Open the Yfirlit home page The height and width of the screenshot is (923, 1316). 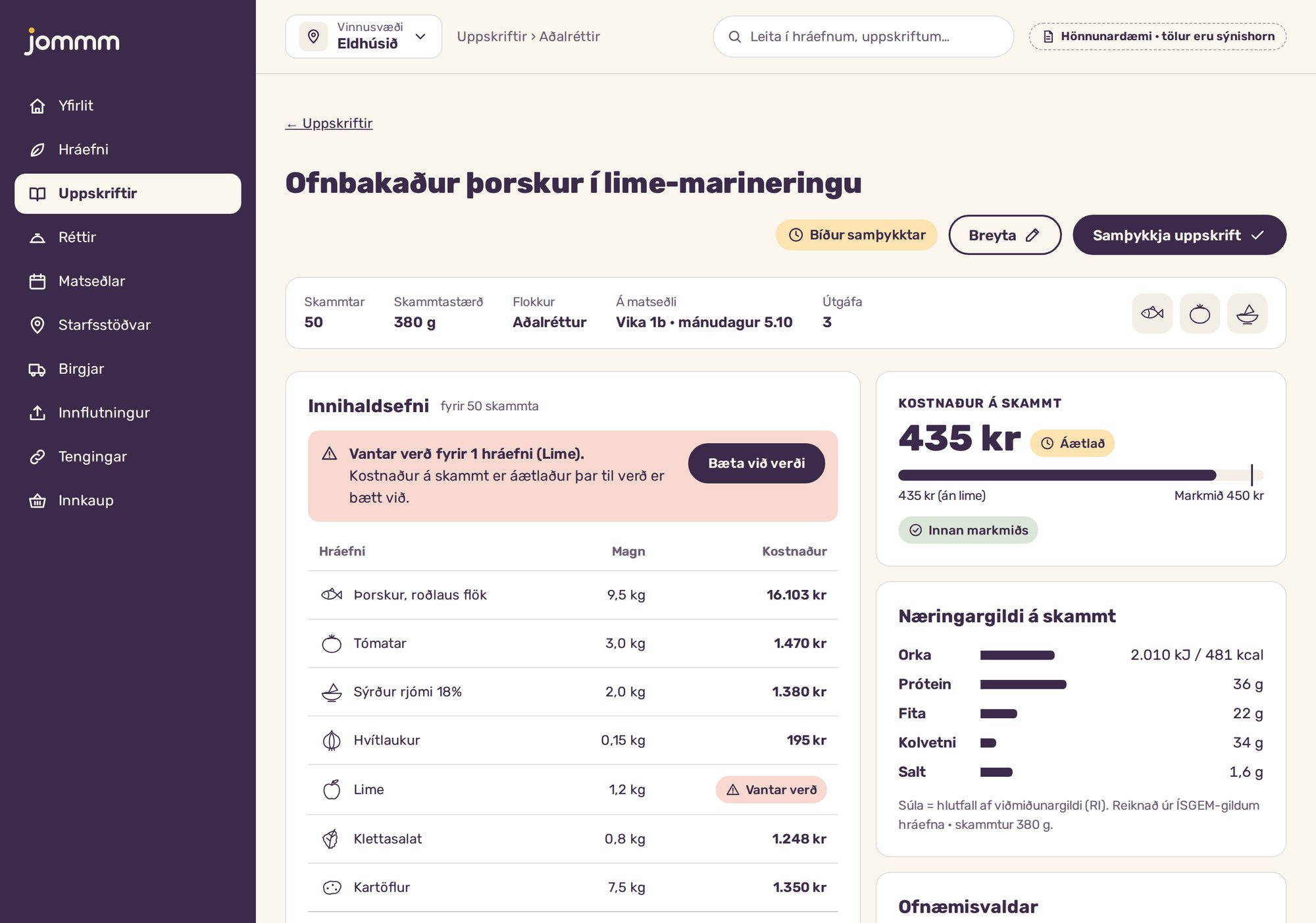click(x=128, y=106)
